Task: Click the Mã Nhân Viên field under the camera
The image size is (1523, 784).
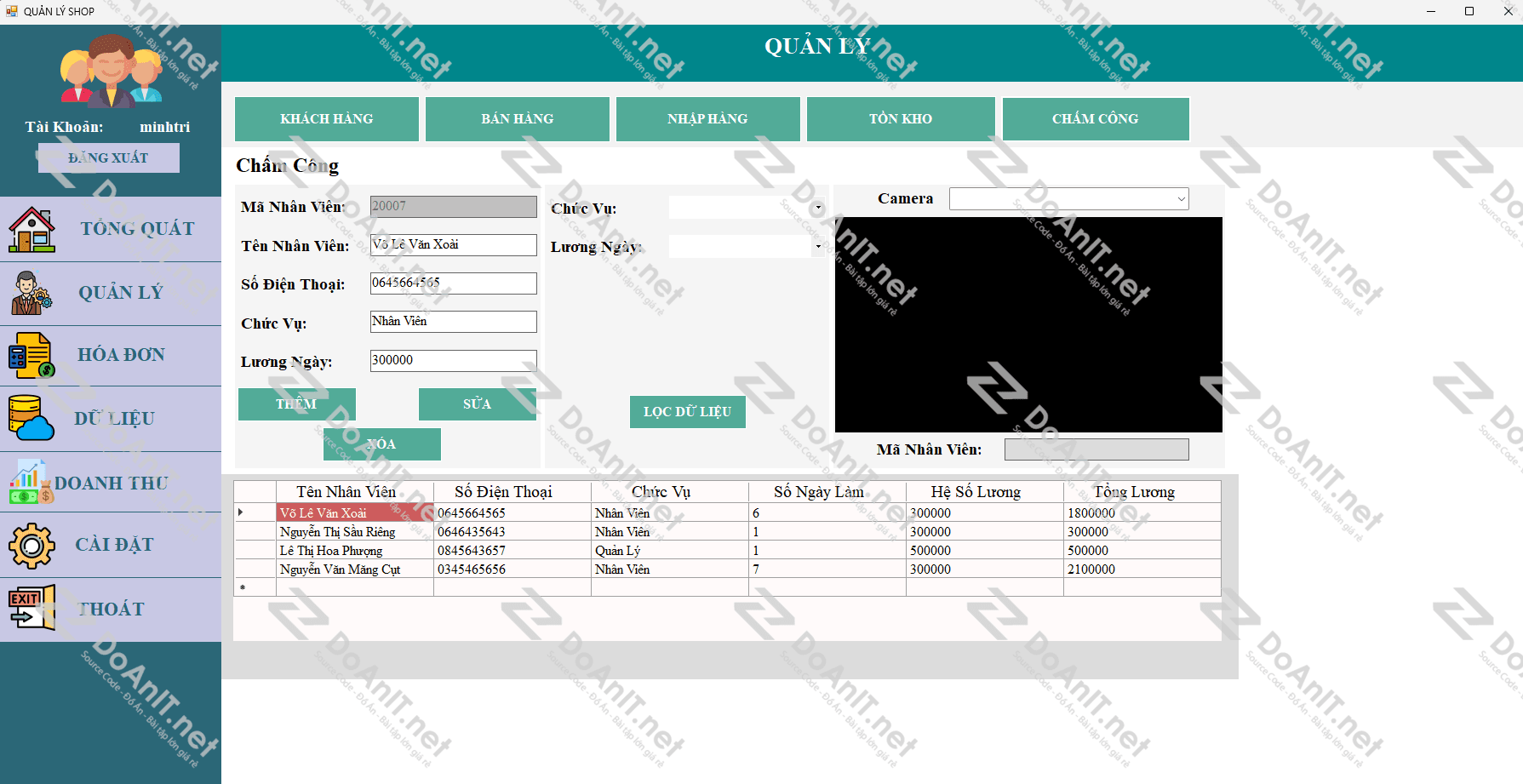Action: pyautogui.click(x=1096, y=449)
